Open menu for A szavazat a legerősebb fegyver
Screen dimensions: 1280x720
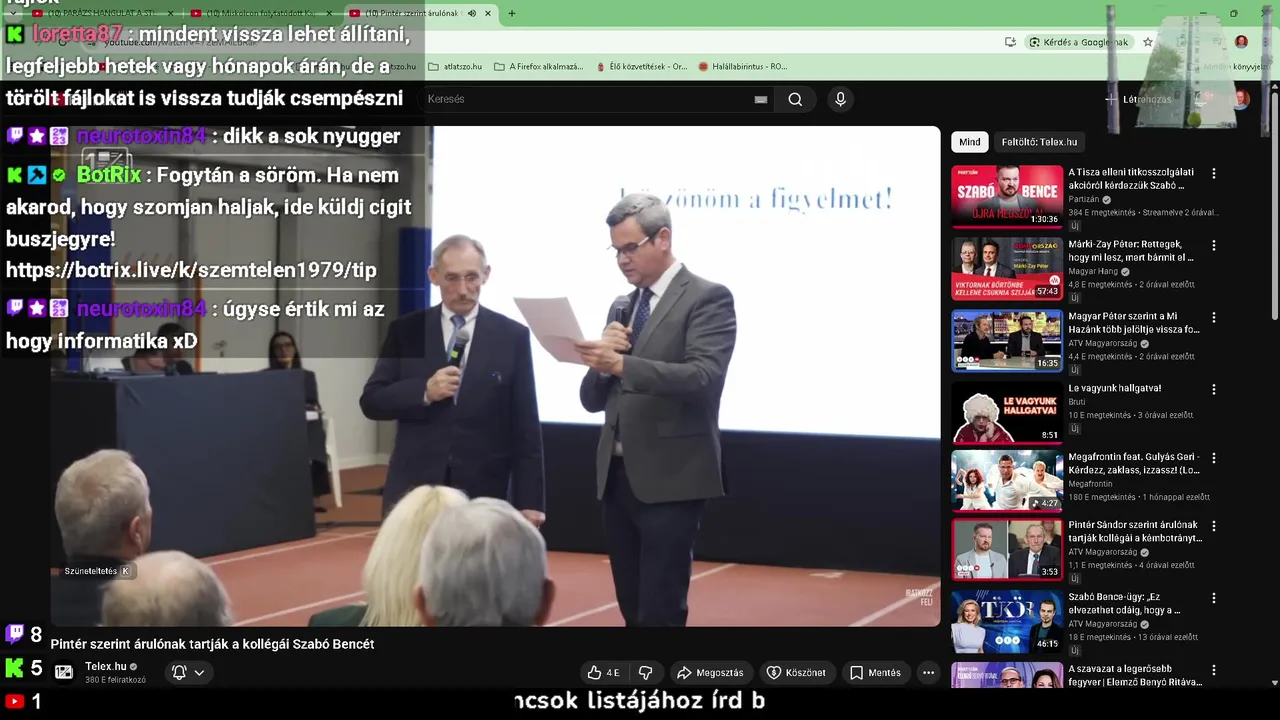point(1214,669)
